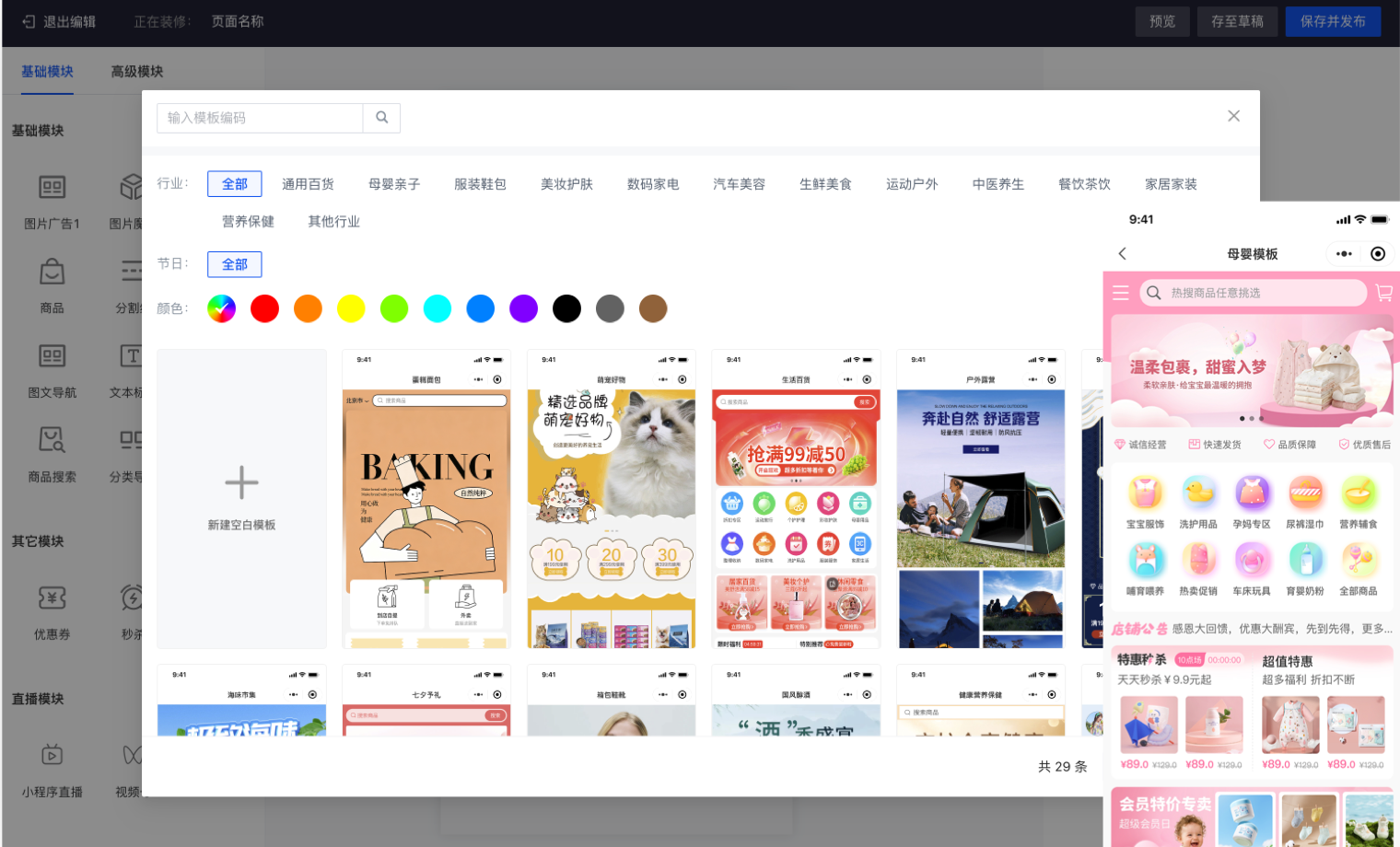Click 存至草稿 save draft button
This screenshot has width=1400, height=847.
(x=1237, y=21)
